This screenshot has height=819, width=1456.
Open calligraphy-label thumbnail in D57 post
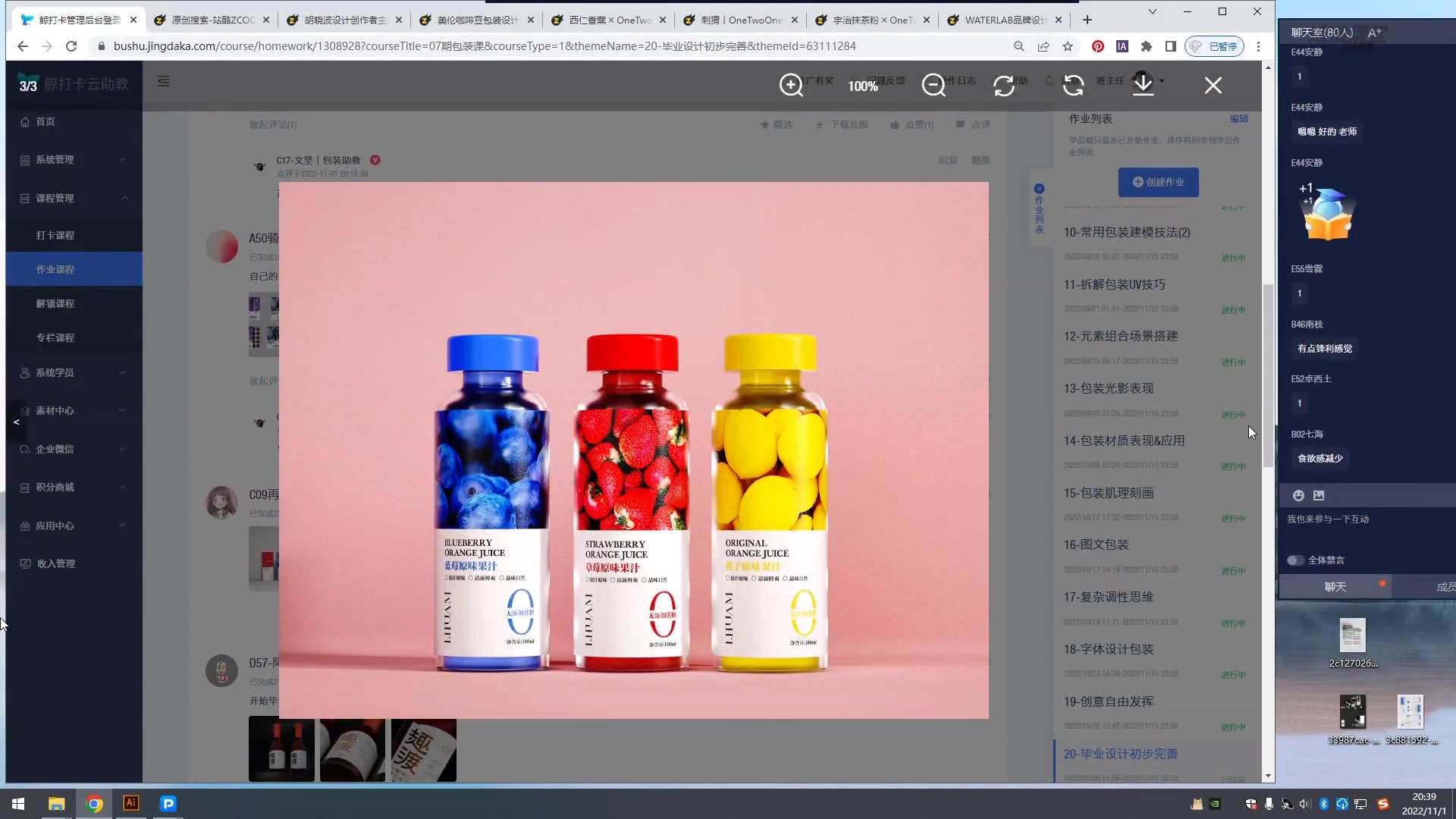(424, 750)
